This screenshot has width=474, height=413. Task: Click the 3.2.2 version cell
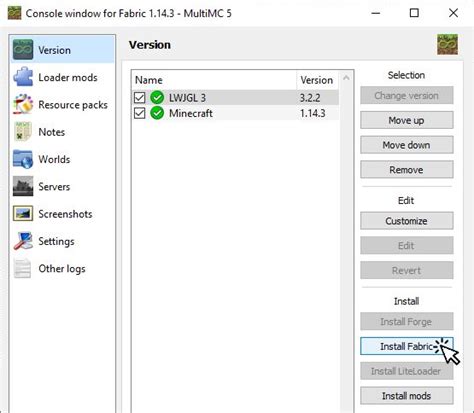(x=310, y=98)
